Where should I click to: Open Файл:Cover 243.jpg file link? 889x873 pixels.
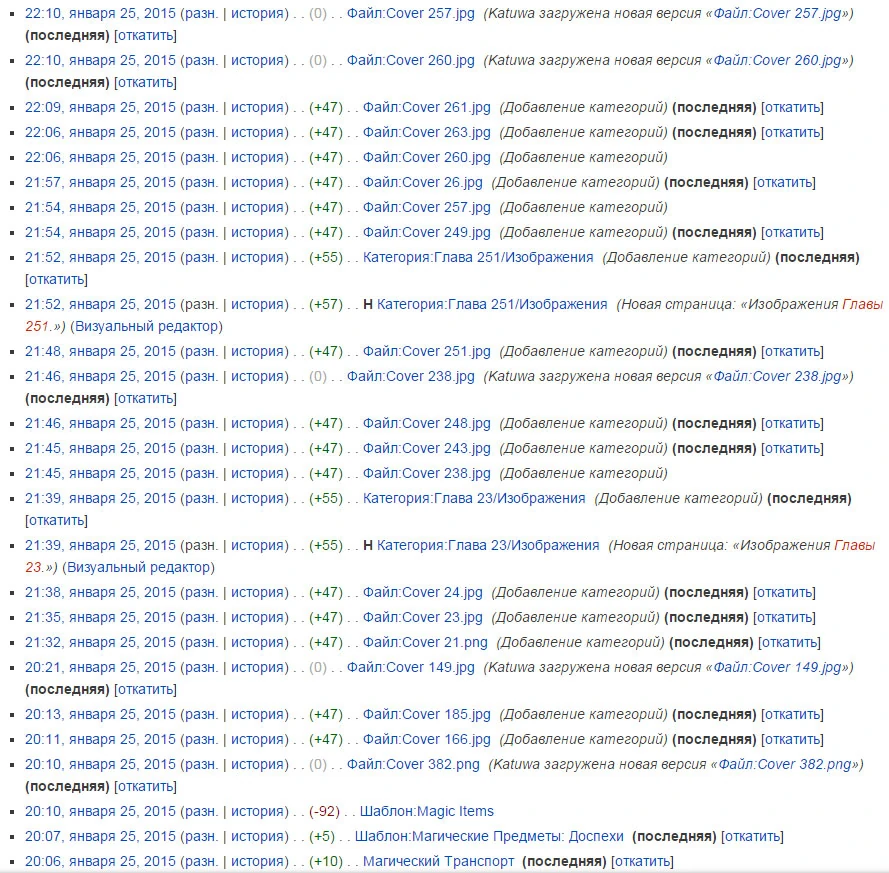point(426,448)
